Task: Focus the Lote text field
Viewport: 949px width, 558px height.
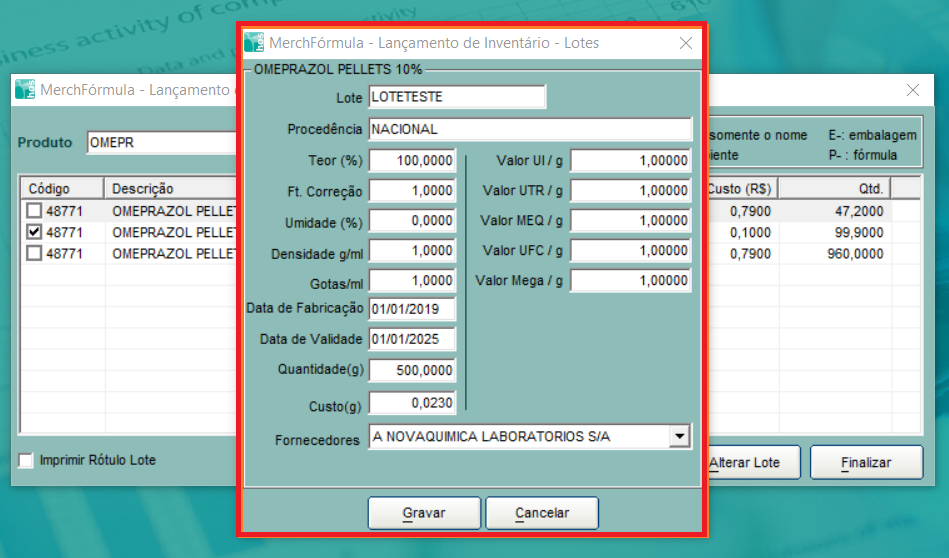Action: [457, 97]
